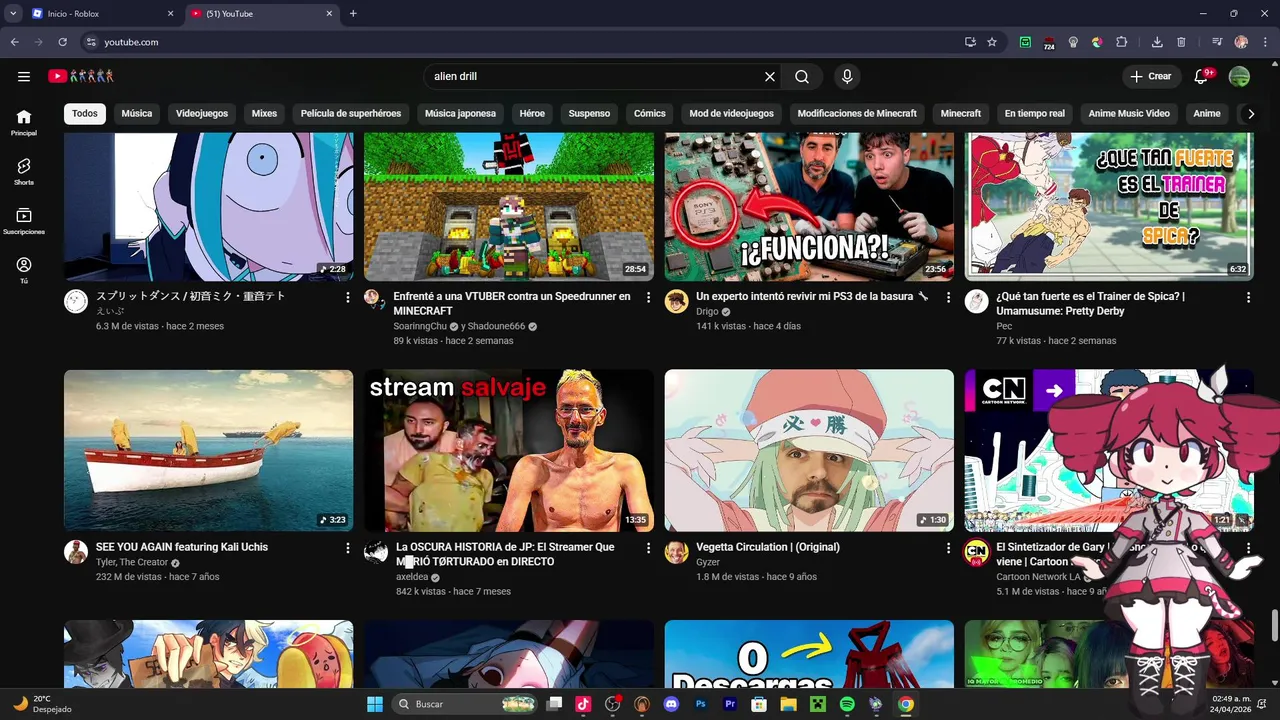Open the extension showing badge 724
The image size is (1280, 720).
(x=1049, y=42)
